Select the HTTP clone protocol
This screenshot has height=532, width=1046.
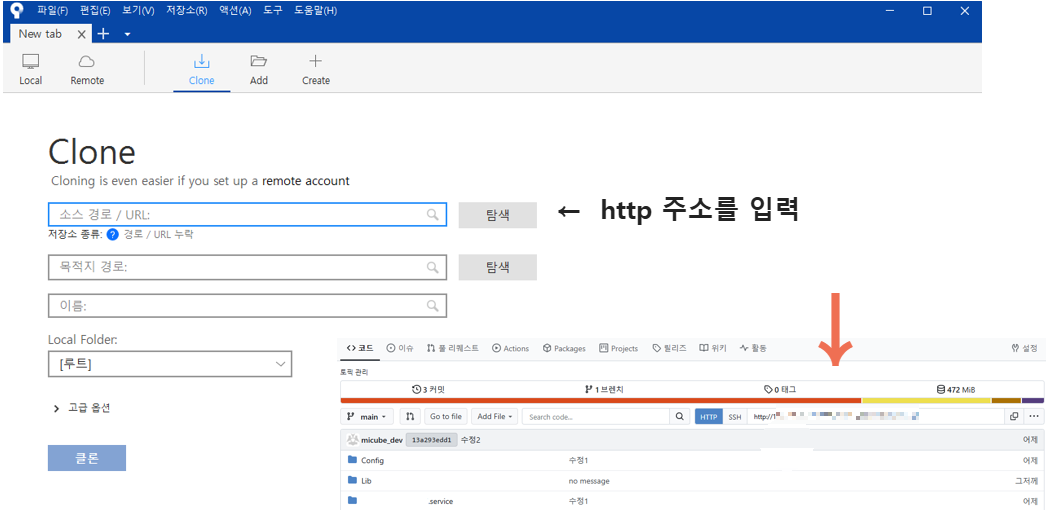tap(708, 417)
